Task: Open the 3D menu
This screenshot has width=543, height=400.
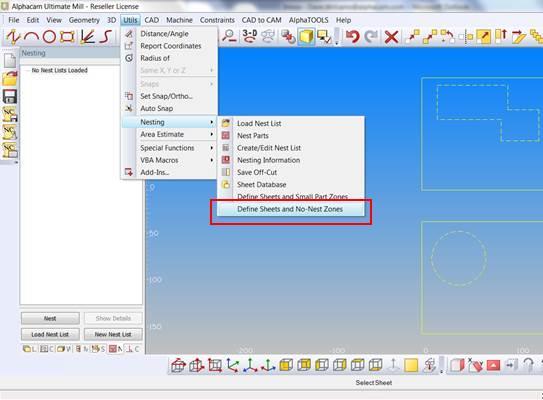Action: (112, 20)
